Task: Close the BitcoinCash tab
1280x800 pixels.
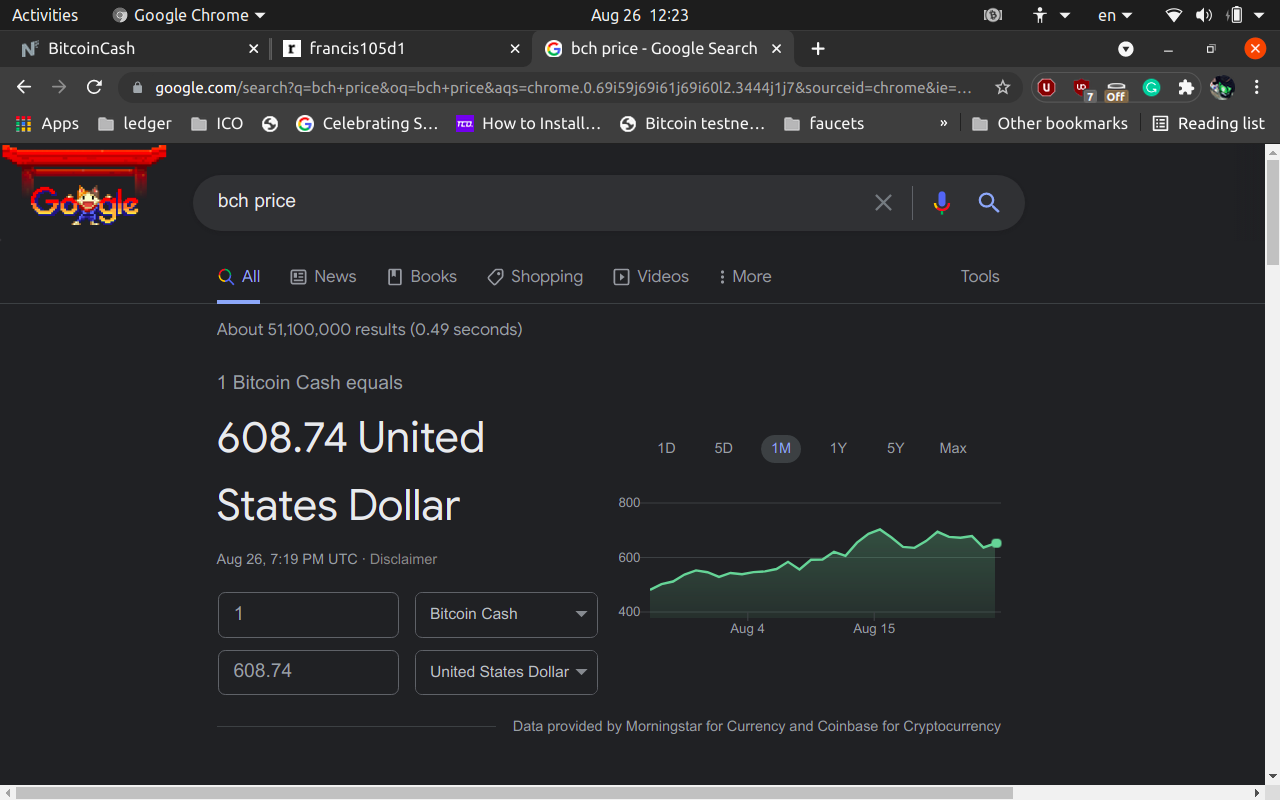Action: (x=253, y=48)
